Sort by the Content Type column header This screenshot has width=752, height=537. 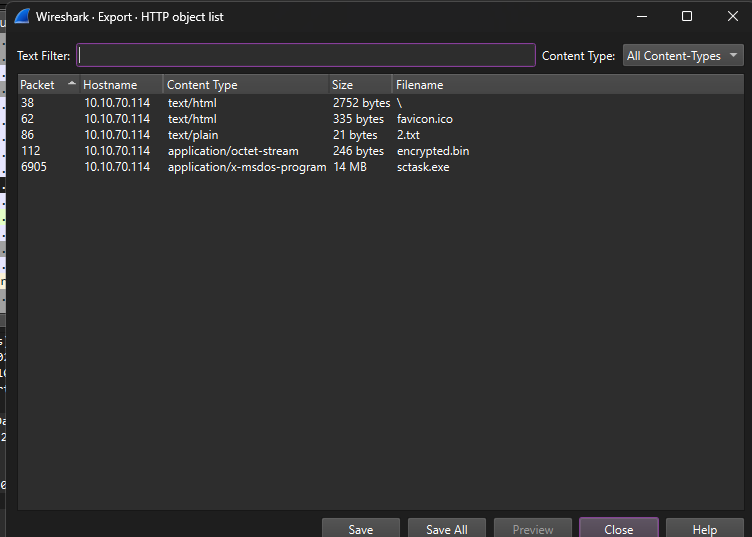click(x=246, y=85)
